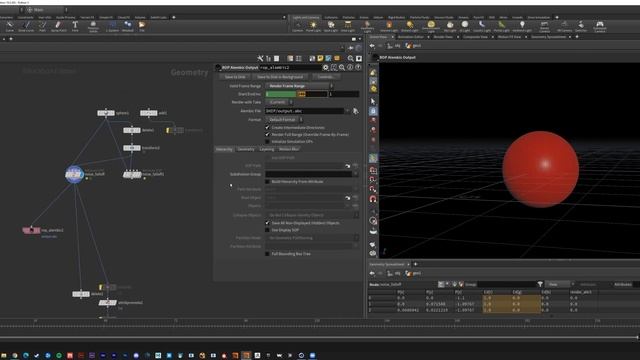Open the Collapse Objects dropdown
Screen dimensions: 640x360
coord(312,215)
